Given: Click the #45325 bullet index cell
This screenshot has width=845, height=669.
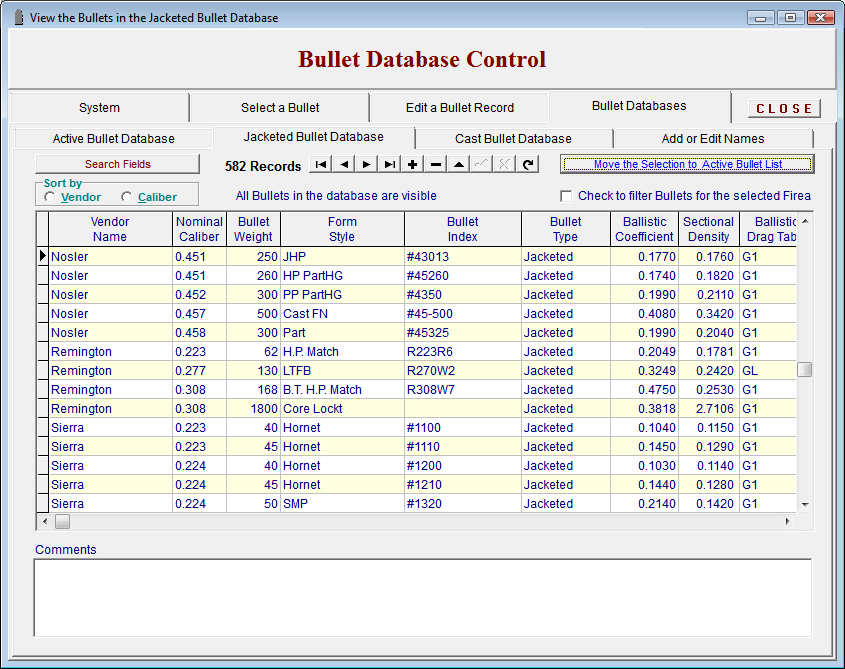Looking at the screenshot, I should click(462, 333).
